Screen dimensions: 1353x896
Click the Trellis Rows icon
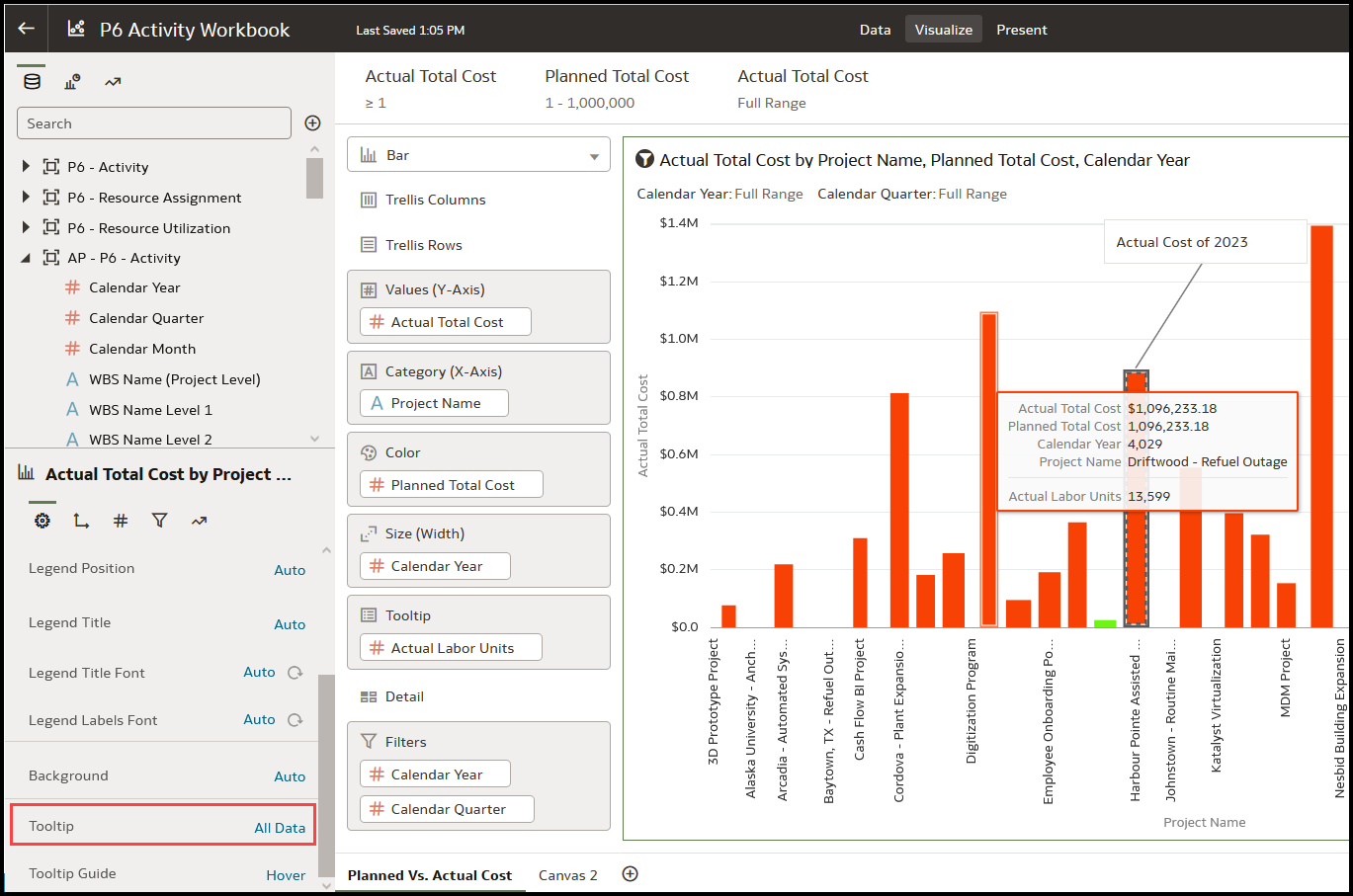pos(369,245)
